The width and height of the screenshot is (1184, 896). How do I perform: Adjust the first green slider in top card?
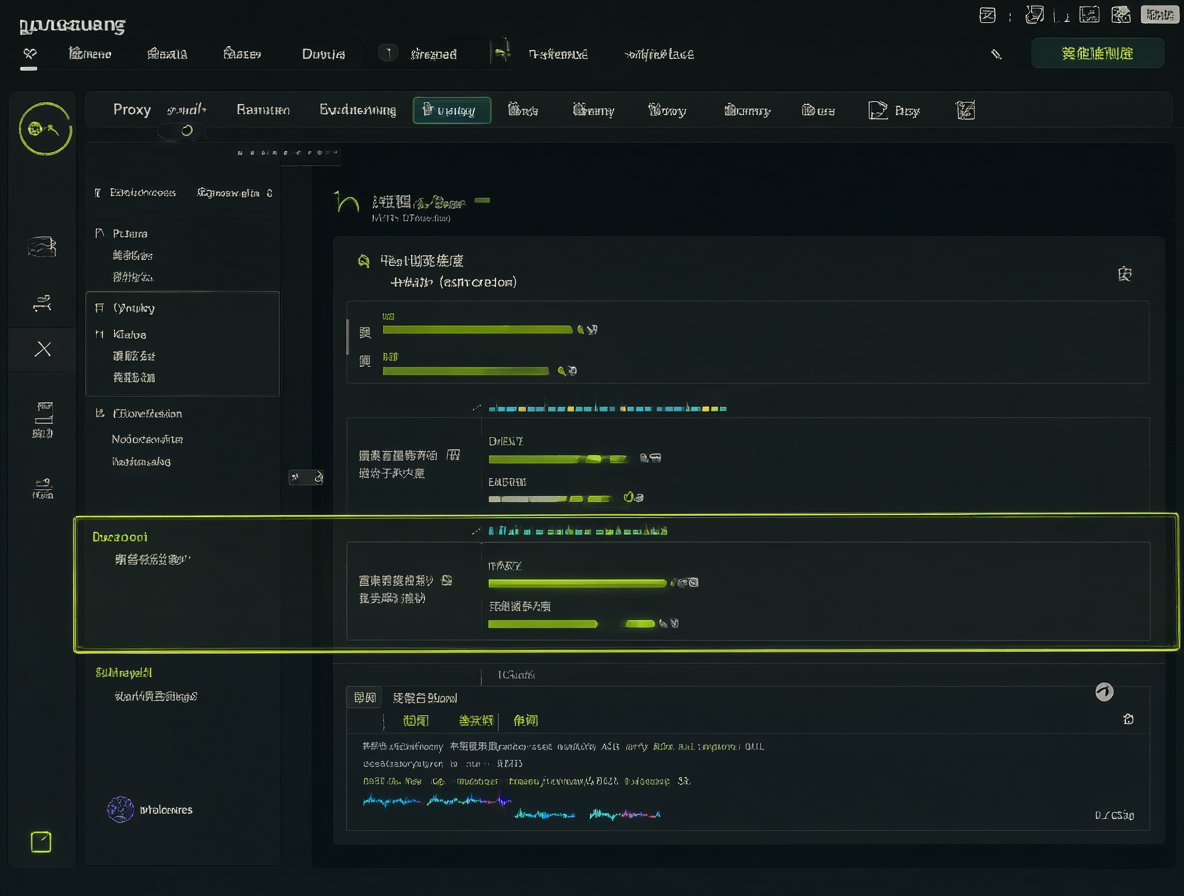(478, 330)
